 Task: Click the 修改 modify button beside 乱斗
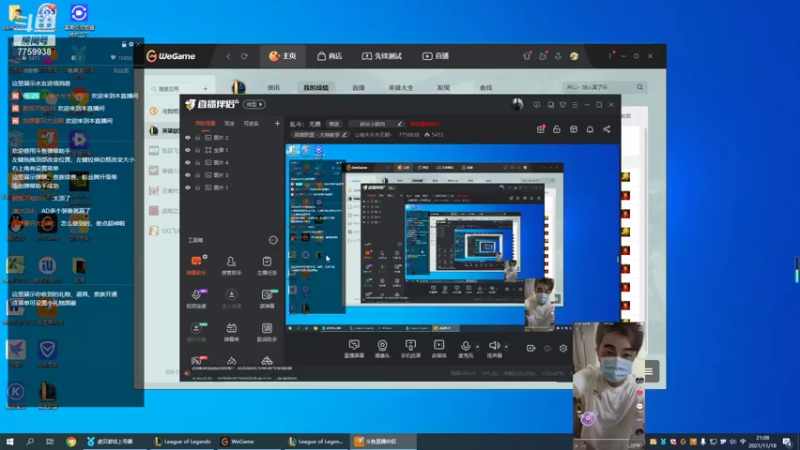pos(334,124)
